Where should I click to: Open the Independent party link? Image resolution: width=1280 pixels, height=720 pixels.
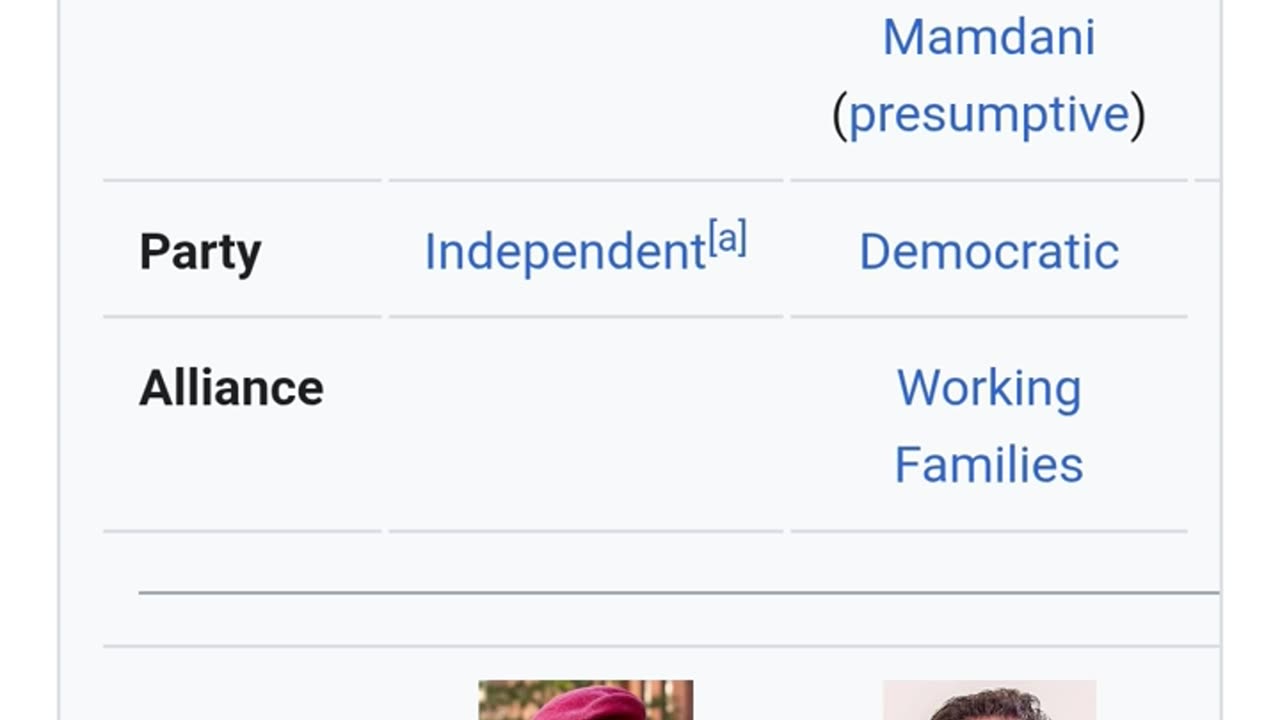coord(565,252)
